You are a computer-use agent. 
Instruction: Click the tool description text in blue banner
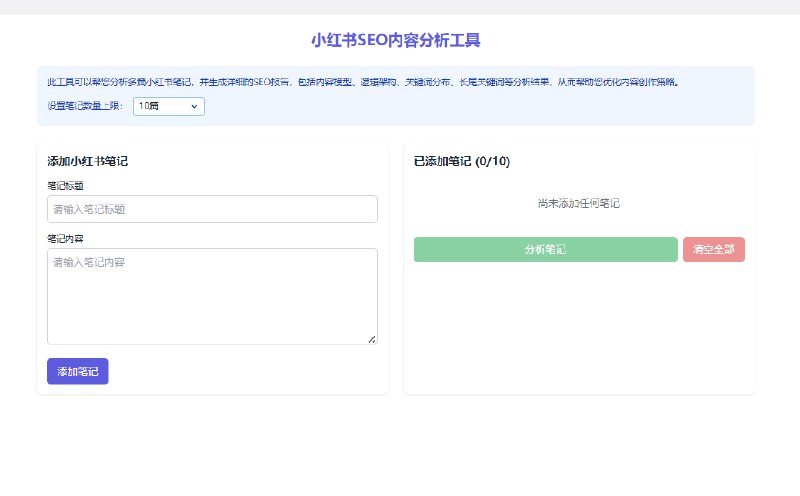[363, 82]
